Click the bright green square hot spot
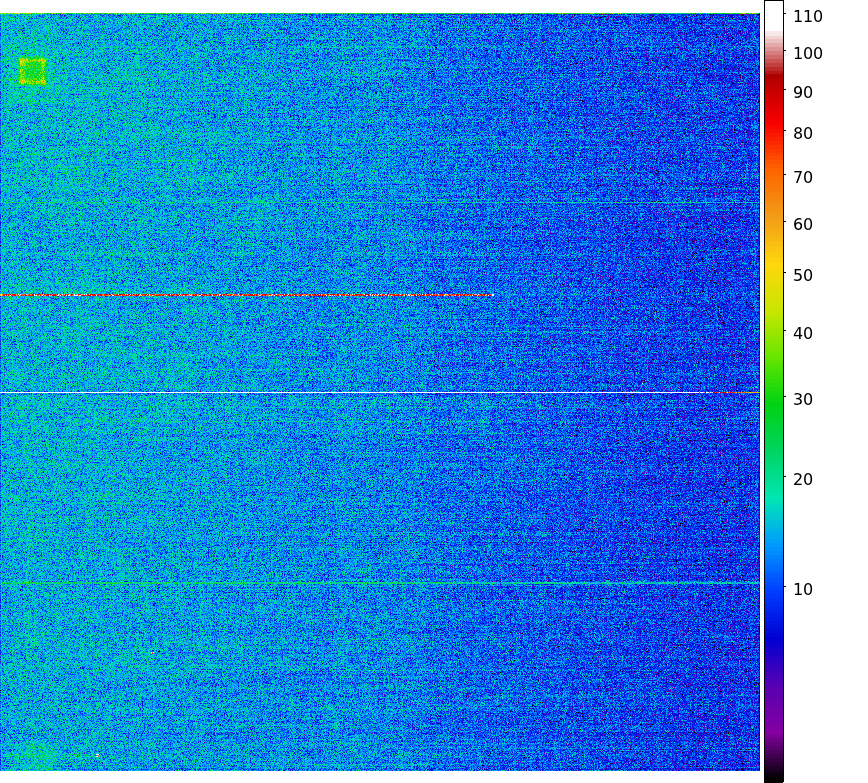Viewport: 868px width, 783px height. (x=32, y=71)
